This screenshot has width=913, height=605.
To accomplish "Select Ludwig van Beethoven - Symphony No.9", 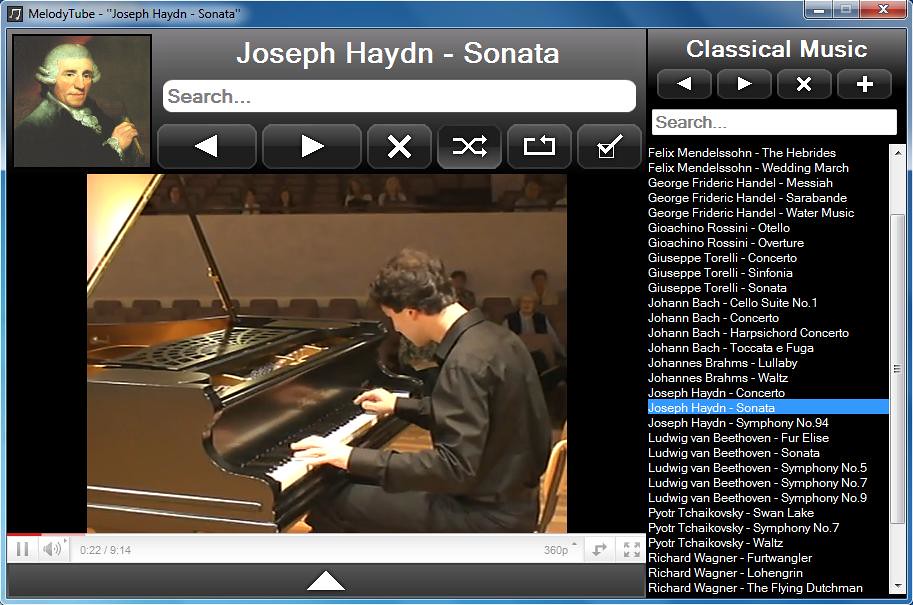I will [x=768, y=498].
